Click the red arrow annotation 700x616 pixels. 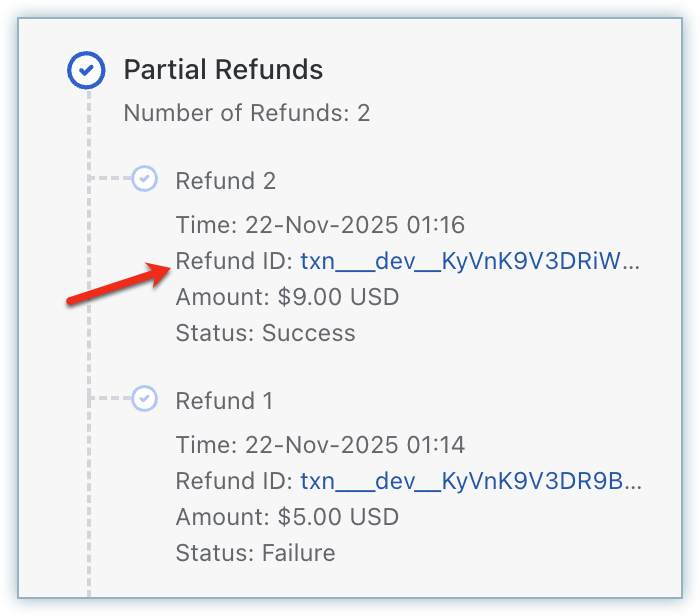[116, 284]
